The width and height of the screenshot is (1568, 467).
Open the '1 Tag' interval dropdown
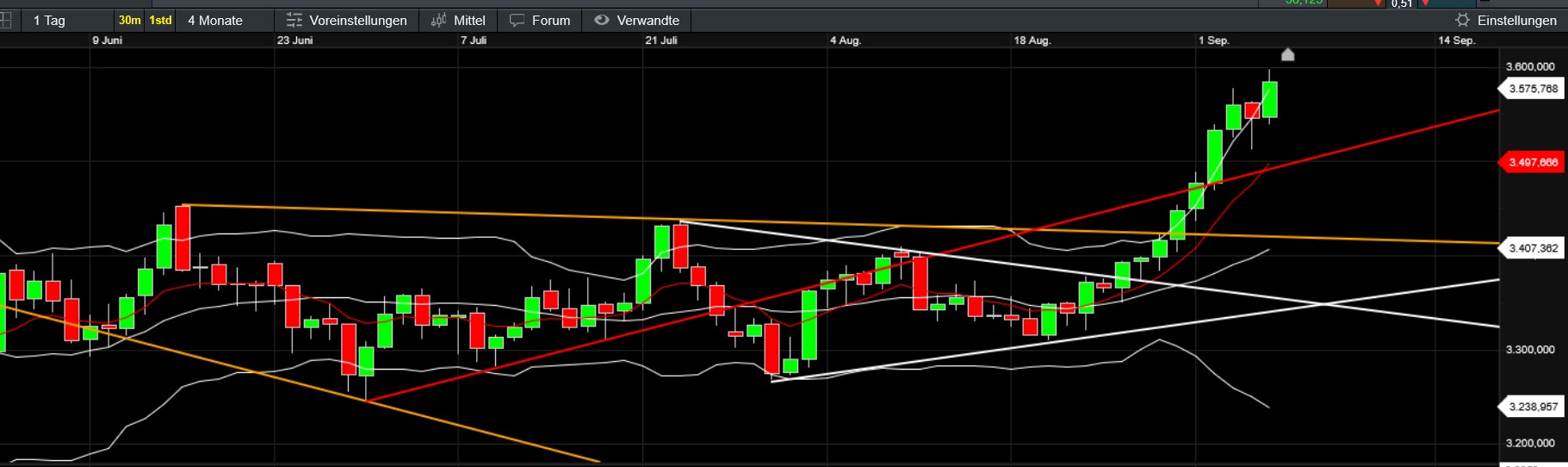(x=68, y=20)
